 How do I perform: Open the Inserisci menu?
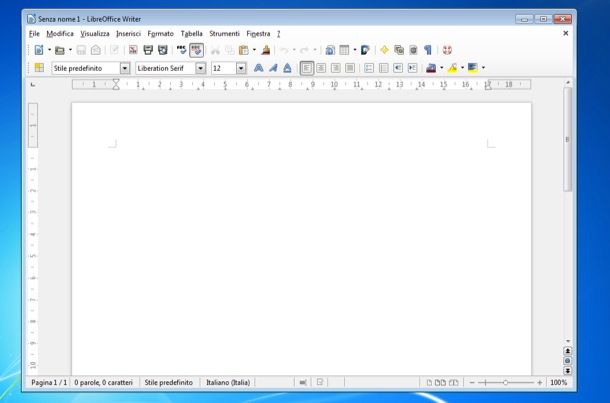coord(128,34)
